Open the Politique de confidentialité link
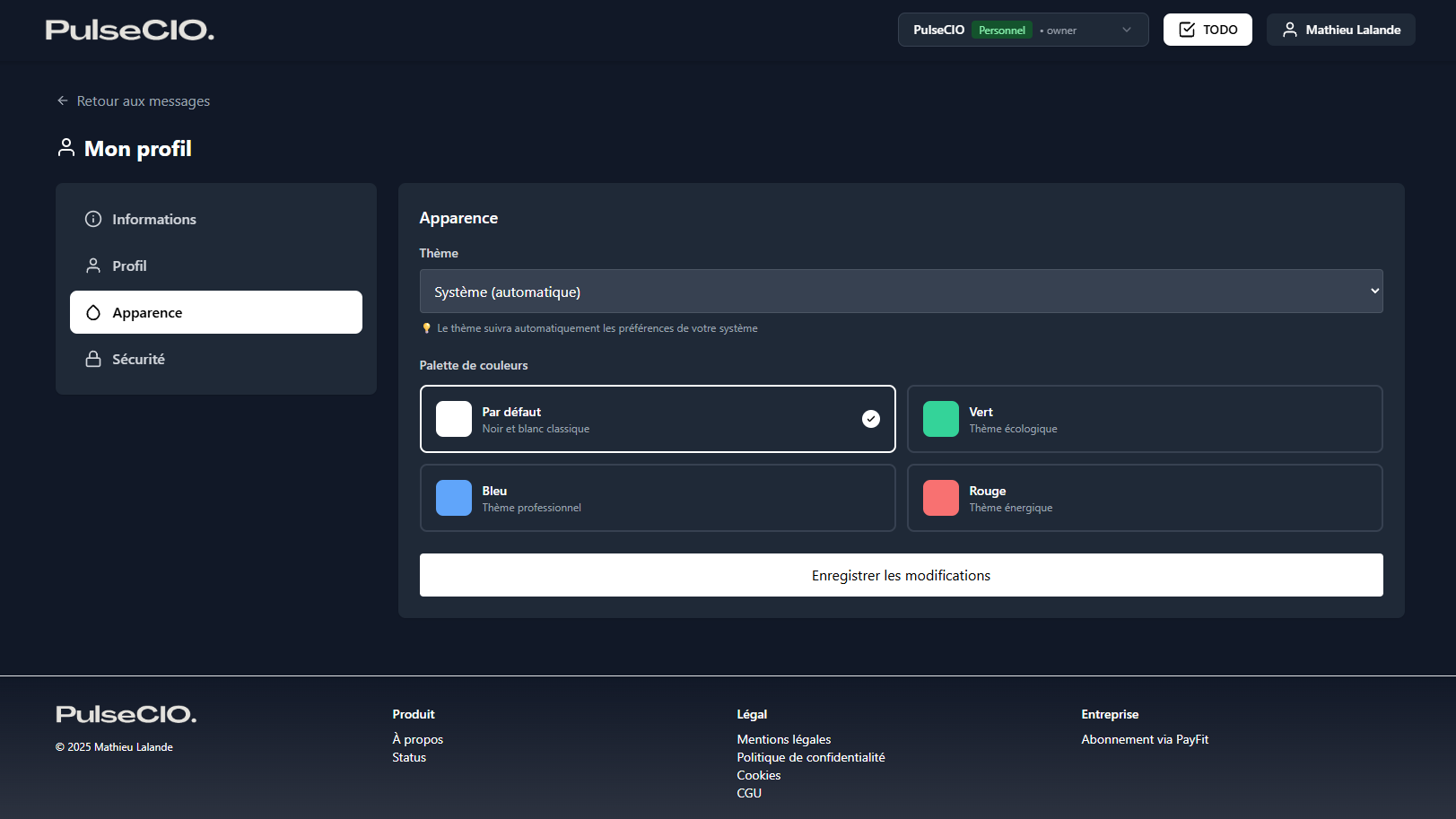Screen dimensions: 1456x819 (x=811, y=757)
